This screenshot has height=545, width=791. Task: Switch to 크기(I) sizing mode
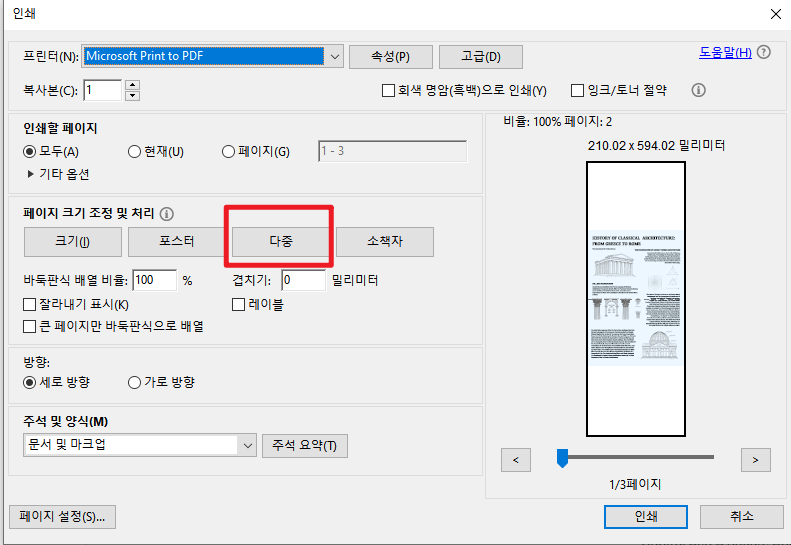pos(73,242)
